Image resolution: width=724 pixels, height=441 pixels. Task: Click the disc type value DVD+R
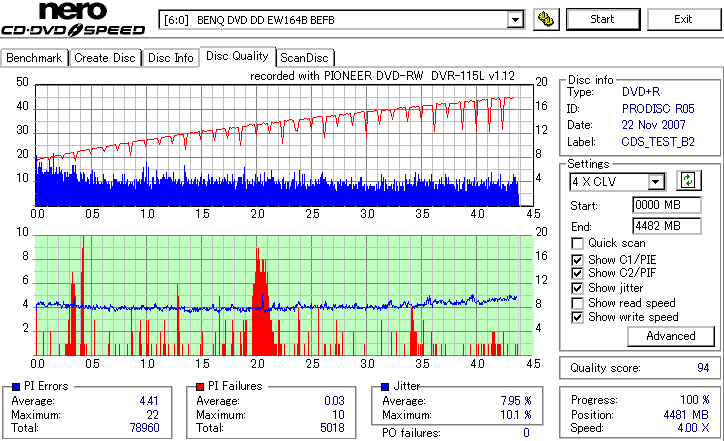[x=641, y=92]
